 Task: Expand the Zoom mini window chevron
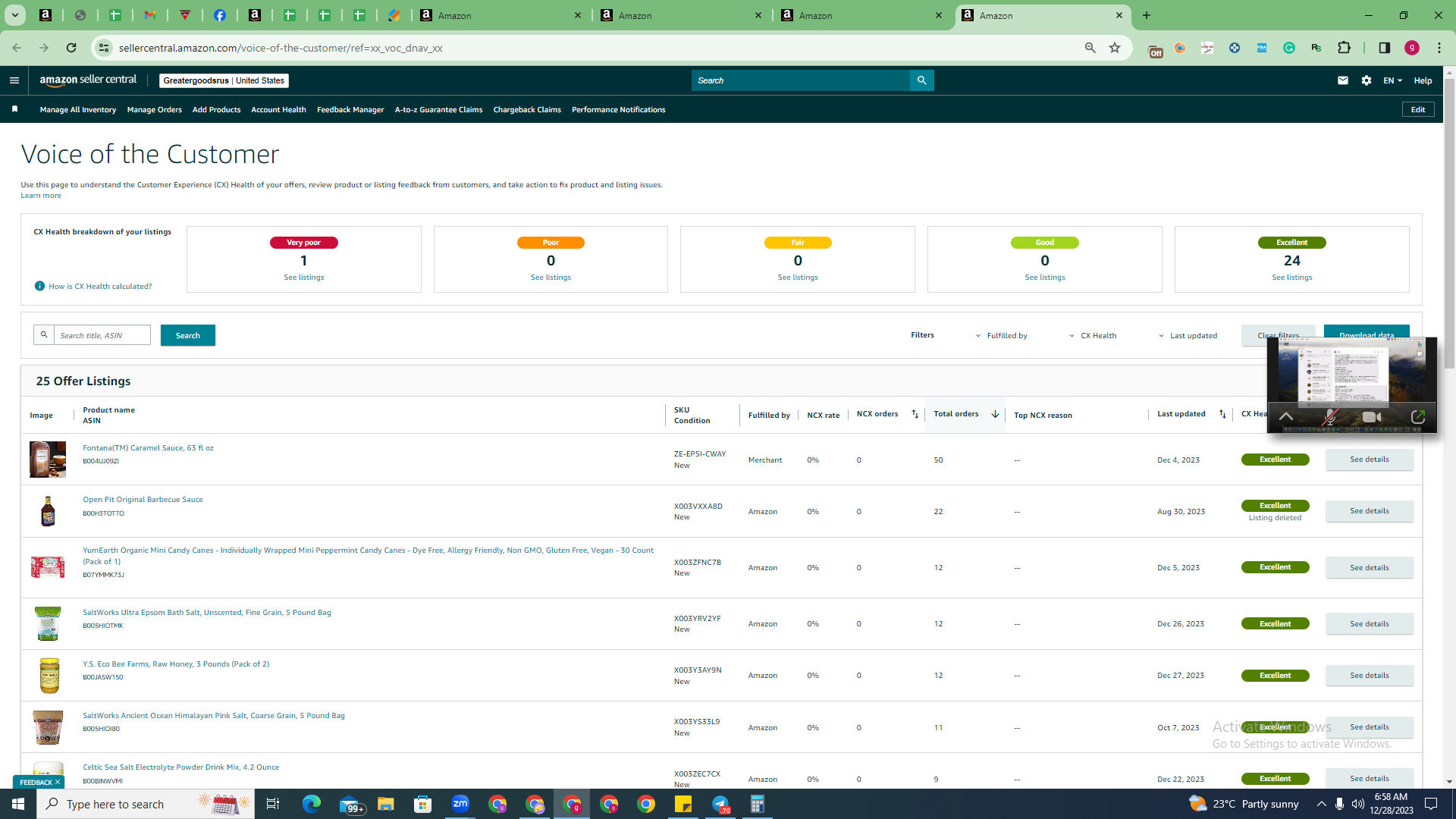[x=1286, y=417]
